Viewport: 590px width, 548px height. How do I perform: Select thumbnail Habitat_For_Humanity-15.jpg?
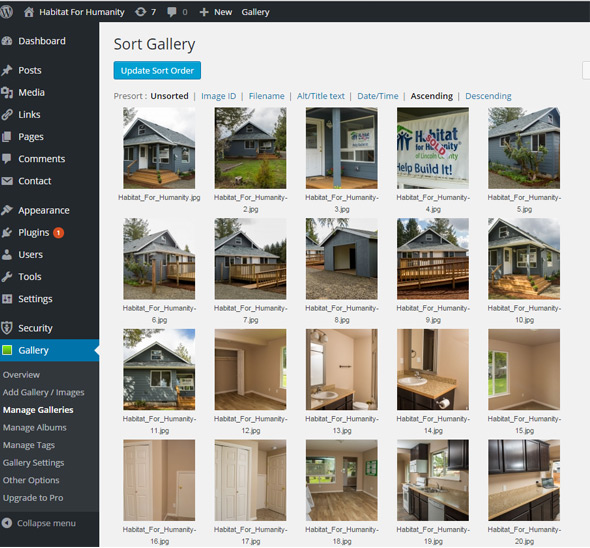point(524,369)
